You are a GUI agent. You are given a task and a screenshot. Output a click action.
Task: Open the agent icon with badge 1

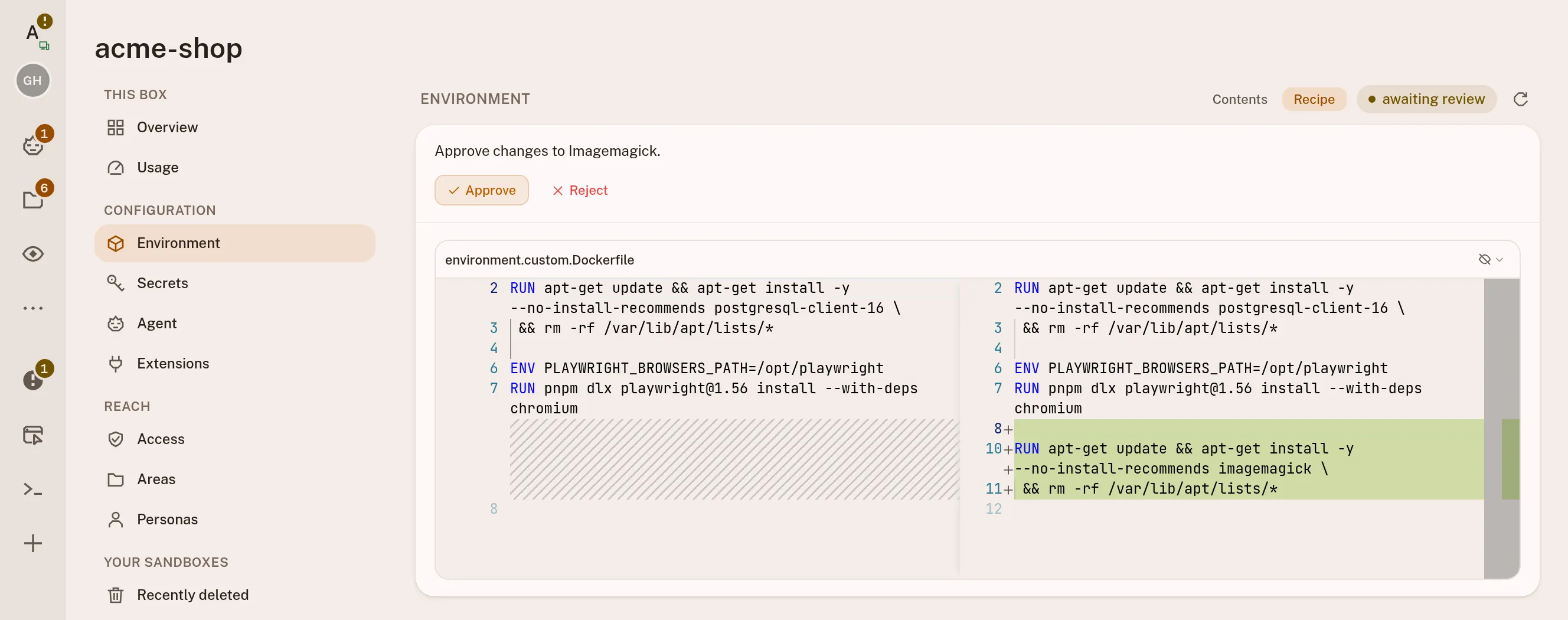34,145
